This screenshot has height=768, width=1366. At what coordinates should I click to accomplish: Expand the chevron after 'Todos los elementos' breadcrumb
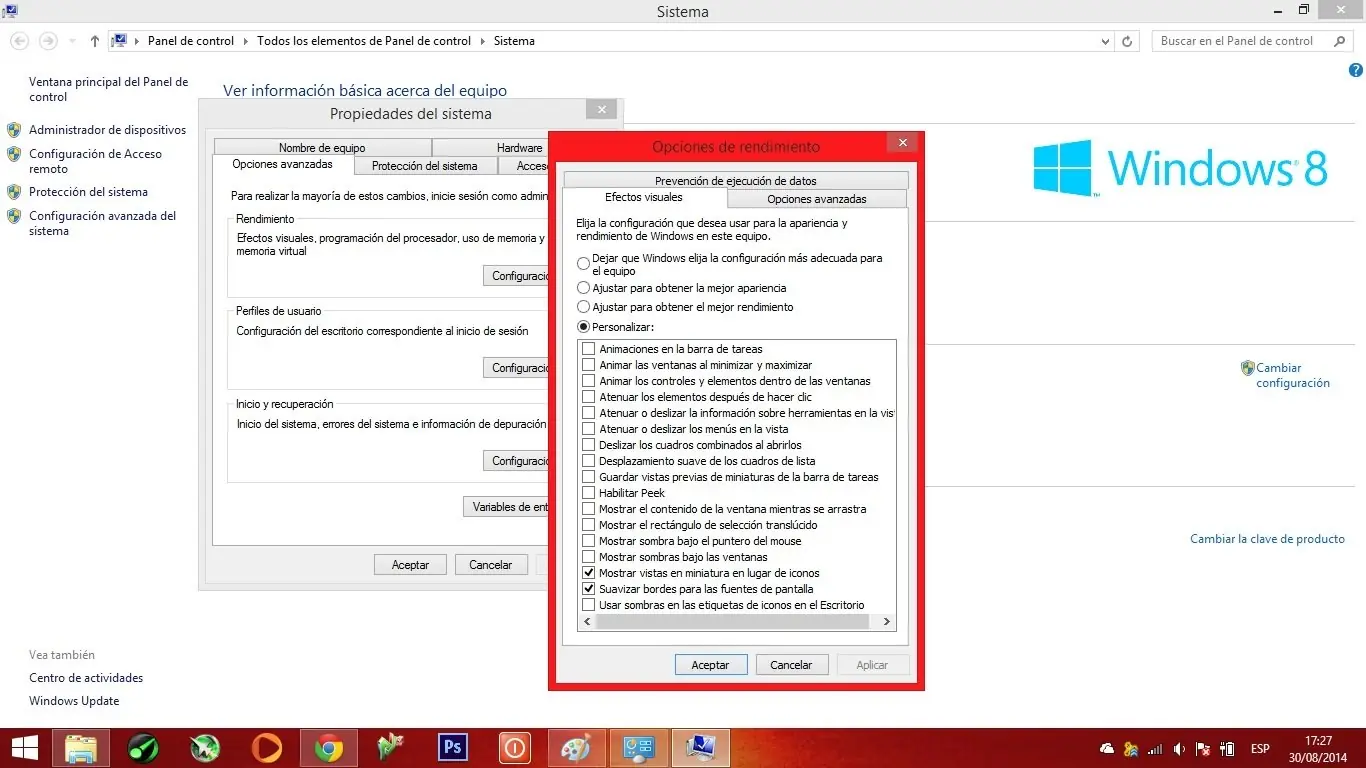pos(482,41)
